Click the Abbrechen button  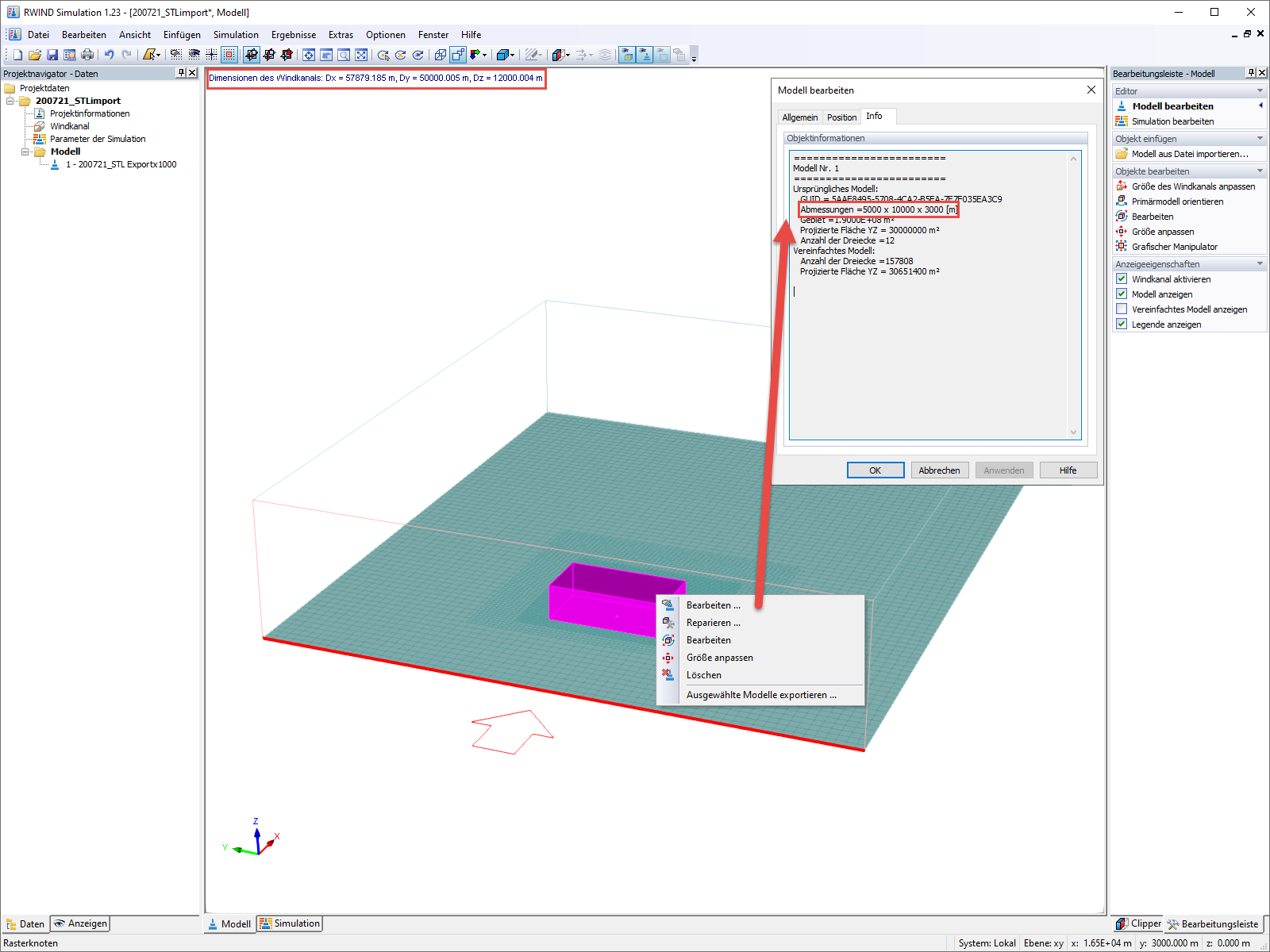(940, 470)
